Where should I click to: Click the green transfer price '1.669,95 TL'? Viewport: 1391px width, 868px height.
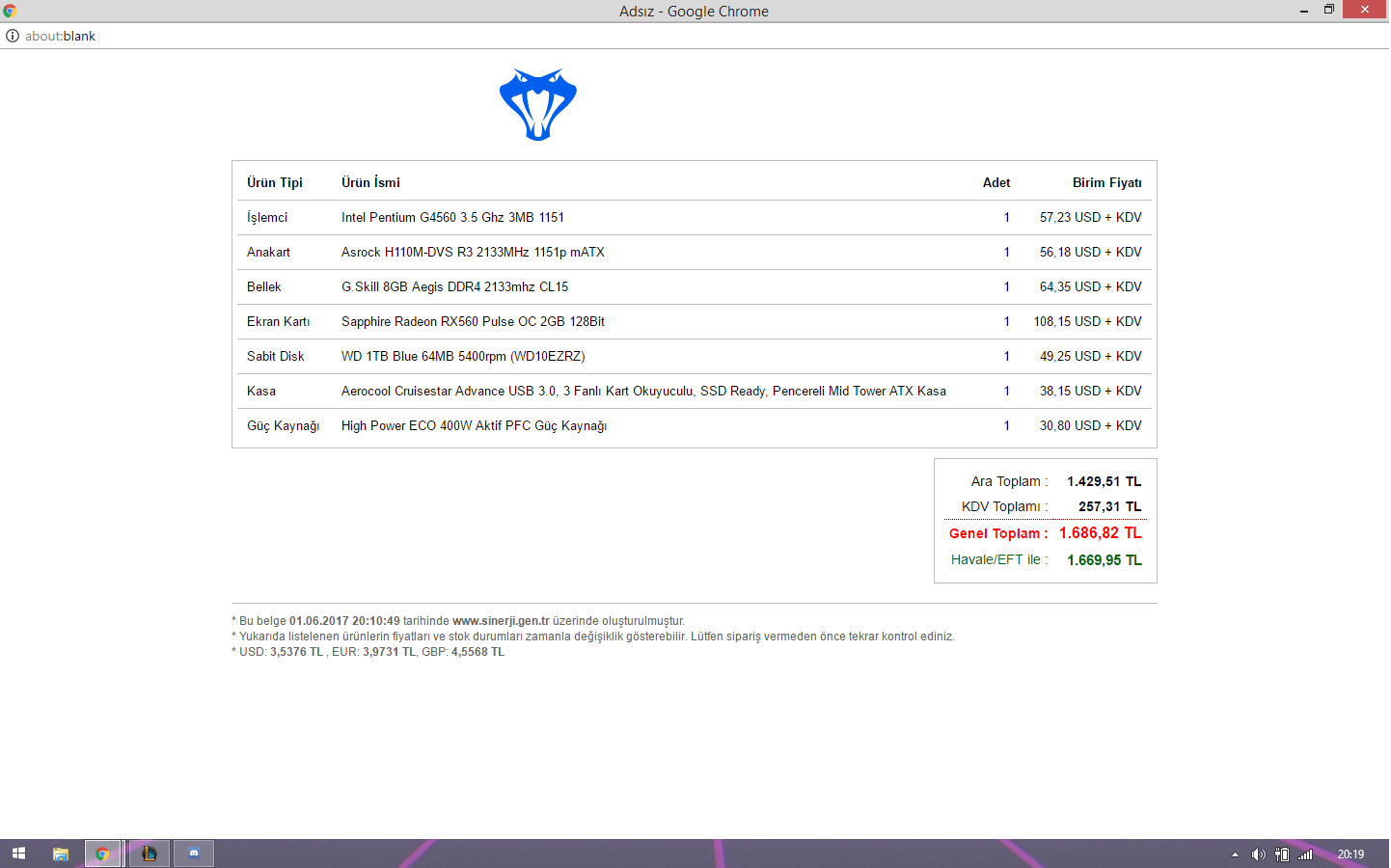point(1105,560)
